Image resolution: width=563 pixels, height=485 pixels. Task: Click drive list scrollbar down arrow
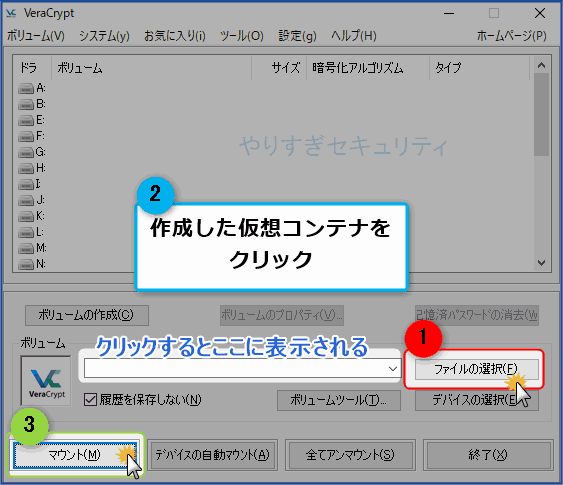[541, 263]
